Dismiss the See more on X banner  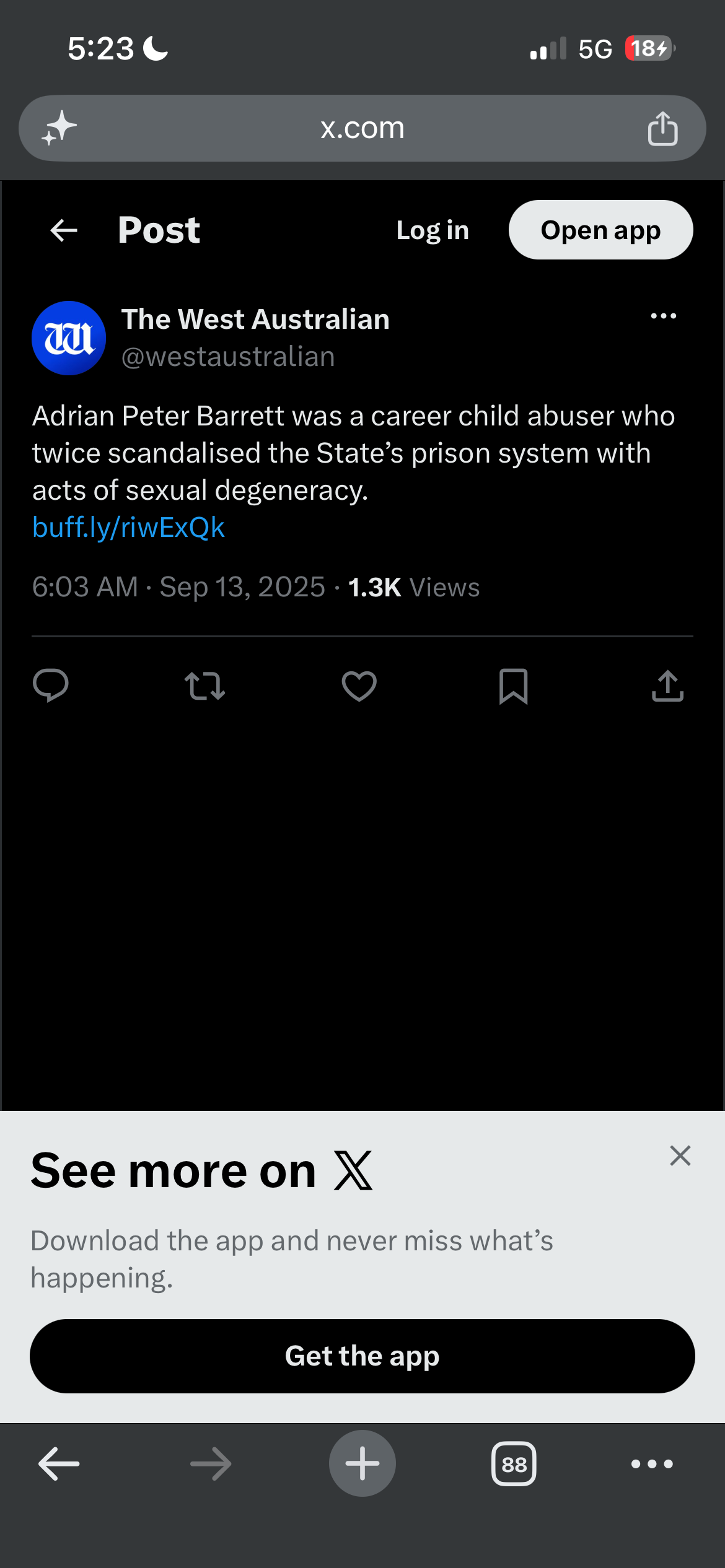(680, 1156)
